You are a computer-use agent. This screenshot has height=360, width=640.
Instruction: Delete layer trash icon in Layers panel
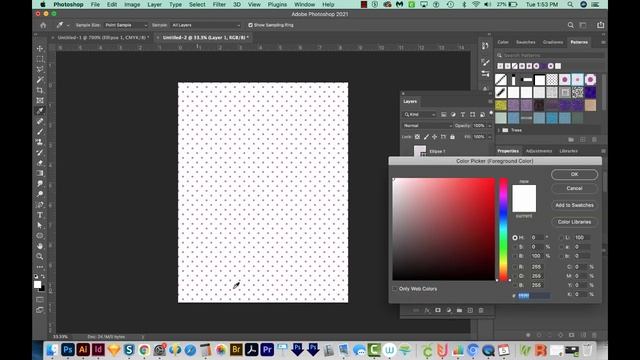click(481, 310)
